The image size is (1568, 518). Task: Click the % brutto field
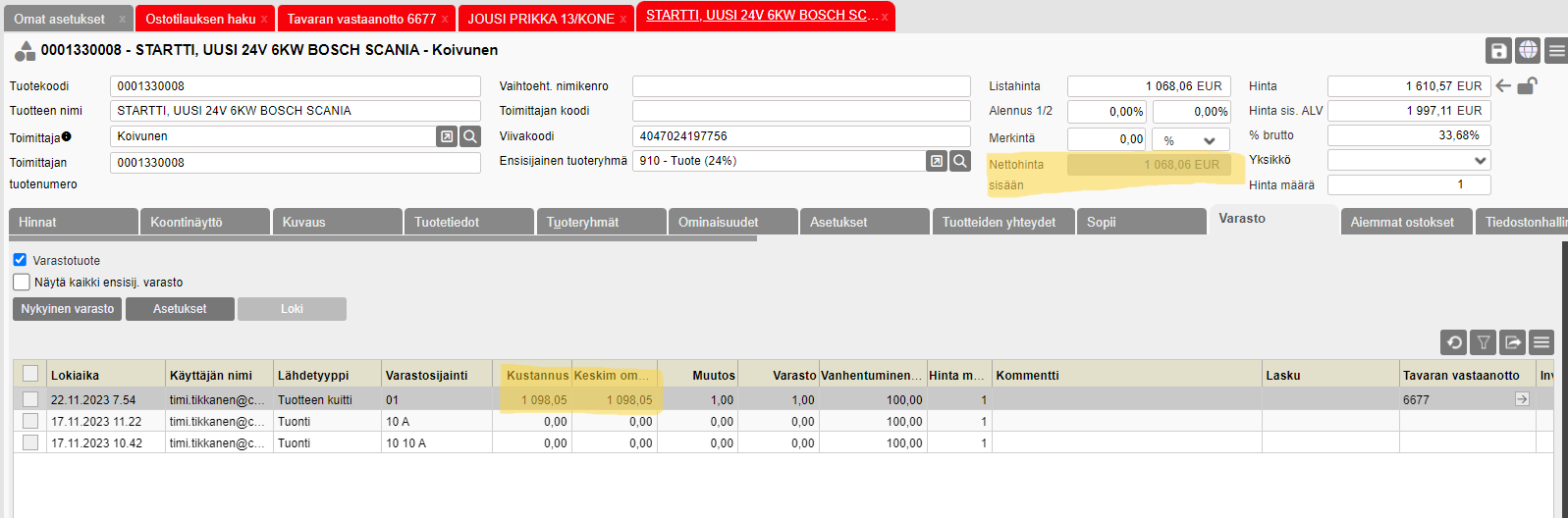1409,135
